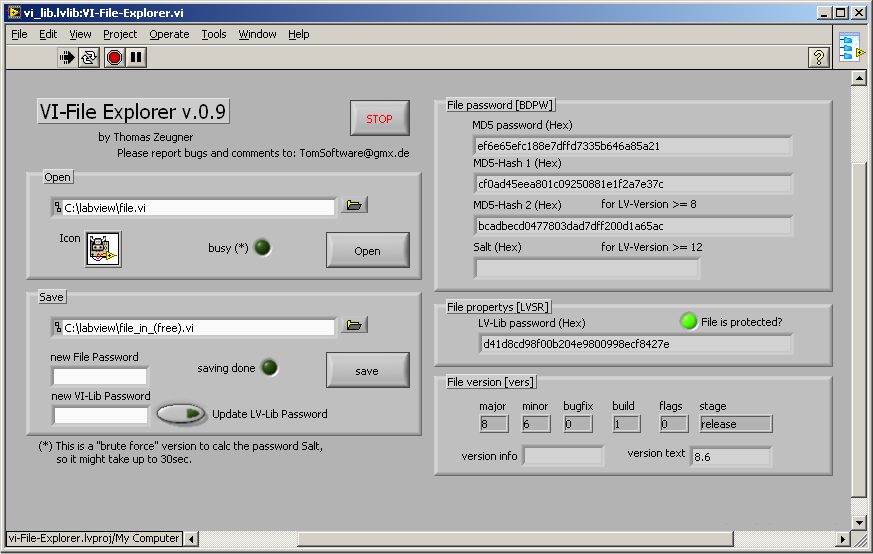Click the File password [BDPW] group label
873x554 pixels.
(x=500, y=105)
